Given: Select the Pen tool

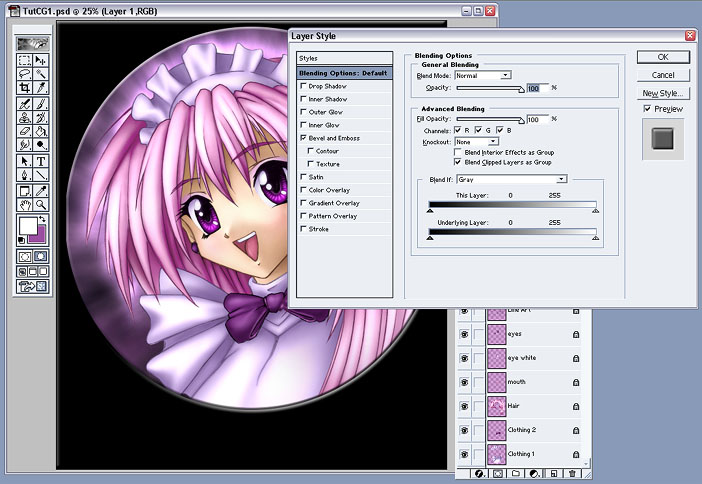Looking at the screenshot, I should [24, 175].
